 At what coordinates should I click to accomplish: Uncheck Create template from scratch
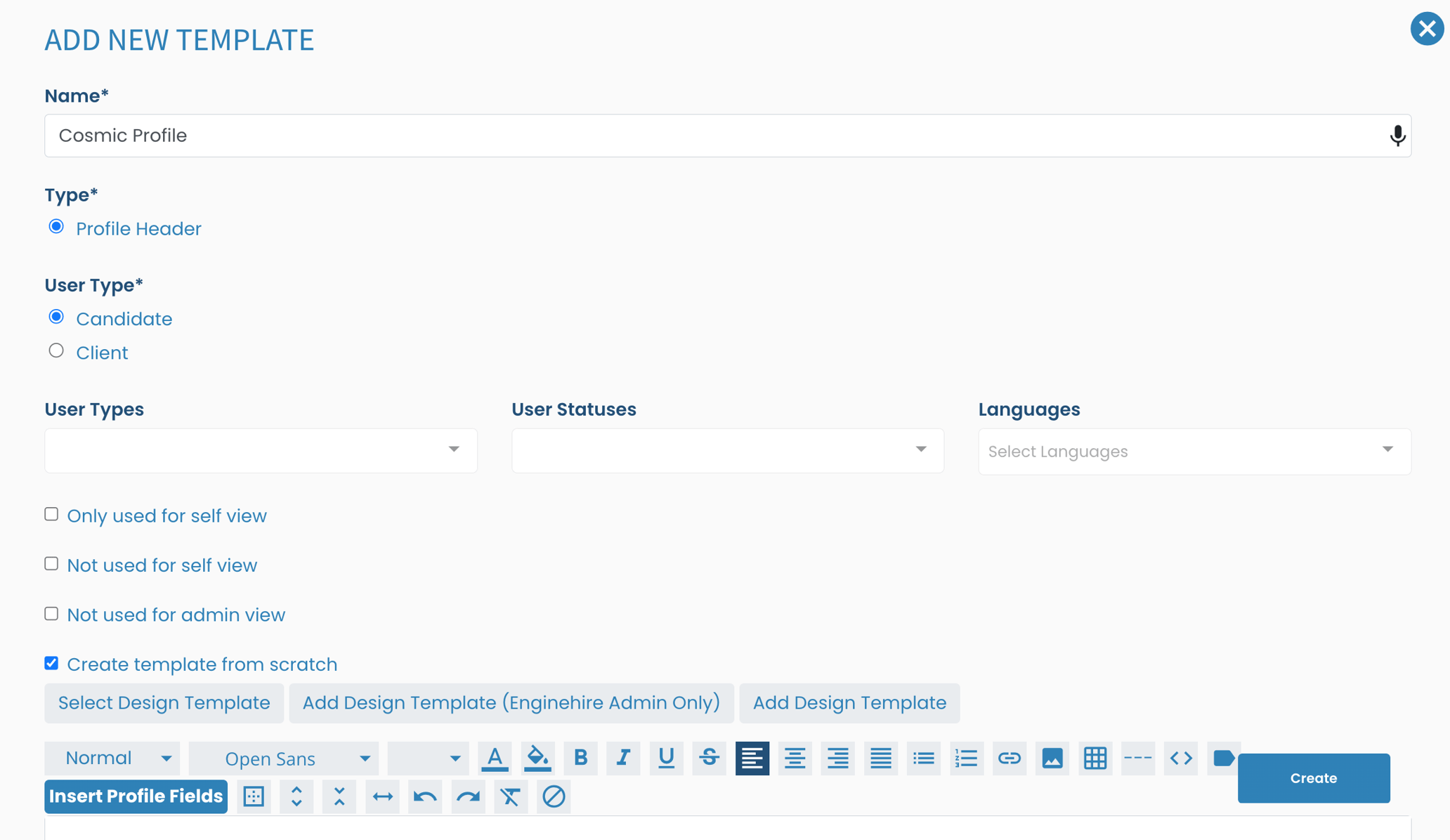click(51, 663)
